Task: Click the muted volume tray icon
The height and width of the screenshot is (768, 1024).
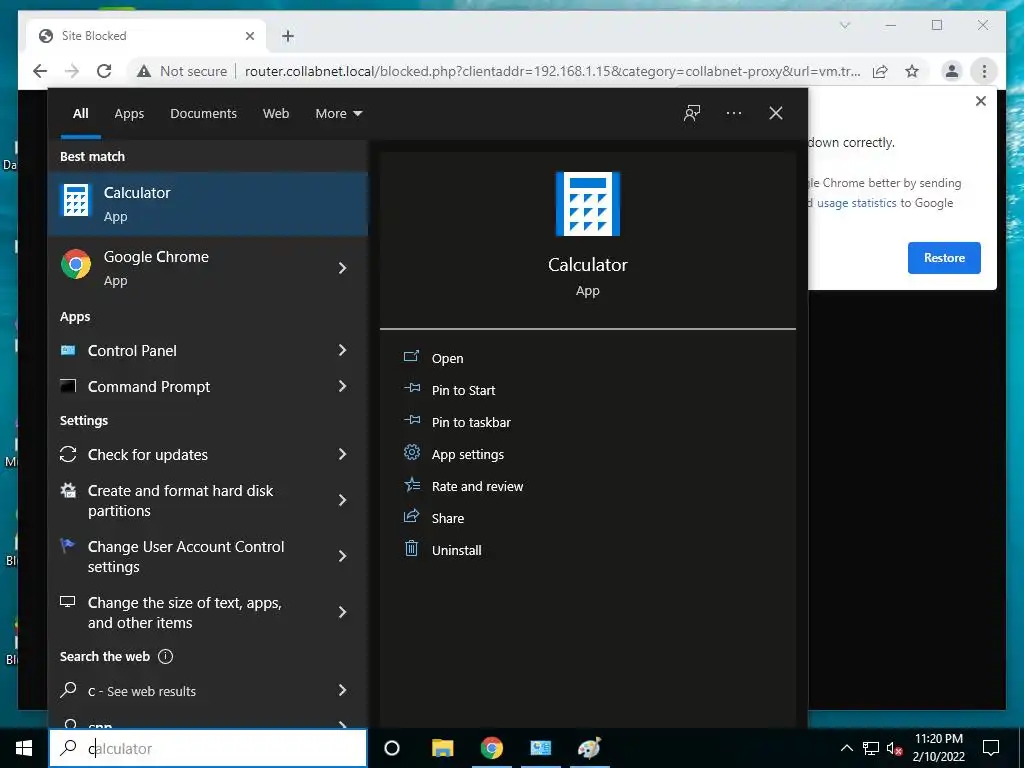Action: [895, 748]
